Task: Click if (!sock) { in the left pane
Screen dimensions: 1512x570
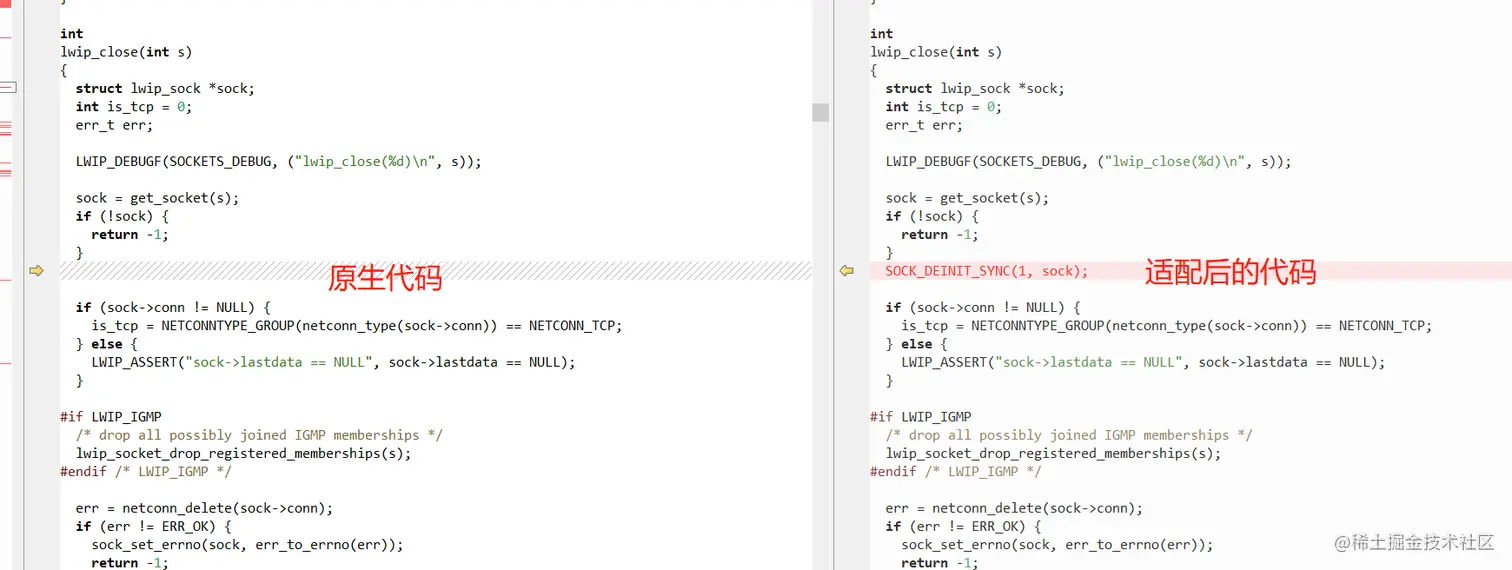Action: click(x=122, y=216)
